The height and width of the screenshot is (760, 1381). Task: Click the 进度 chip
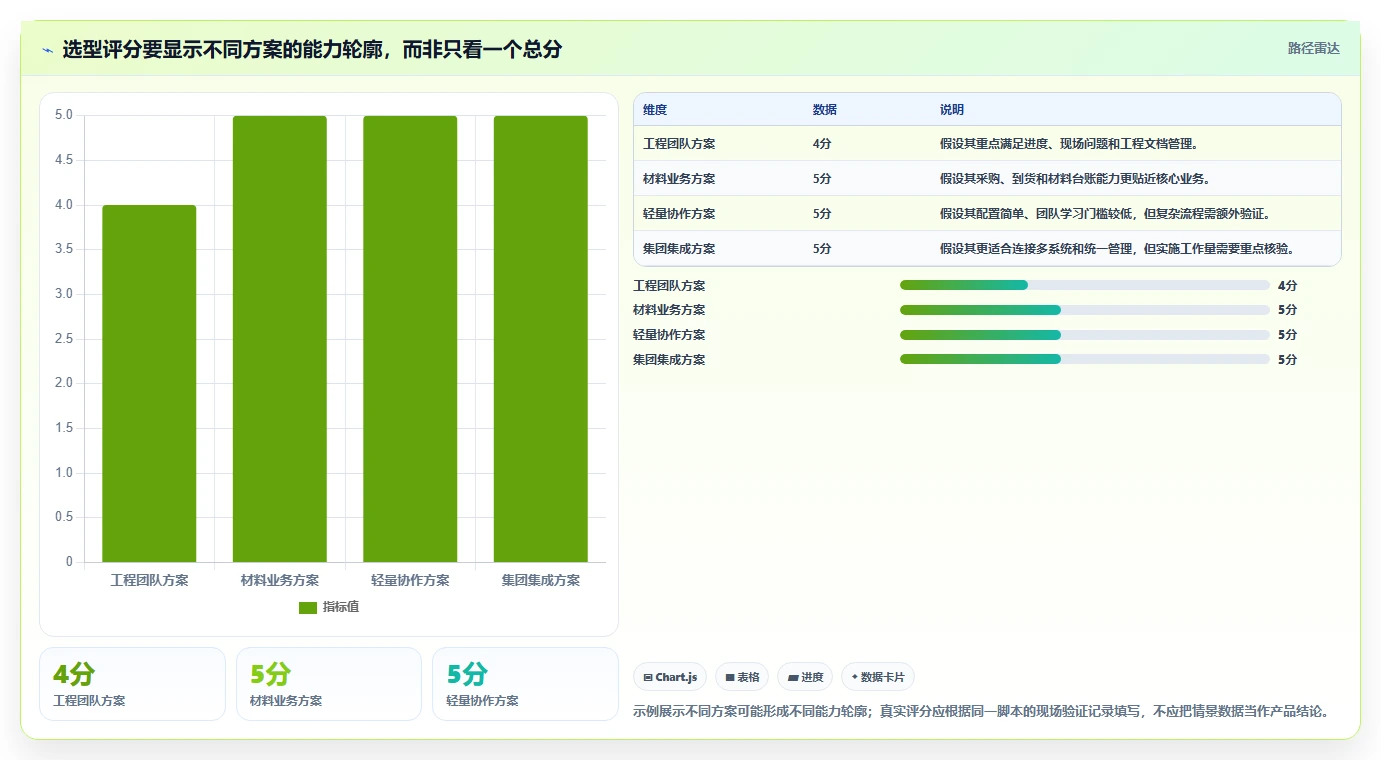point(805,677)
